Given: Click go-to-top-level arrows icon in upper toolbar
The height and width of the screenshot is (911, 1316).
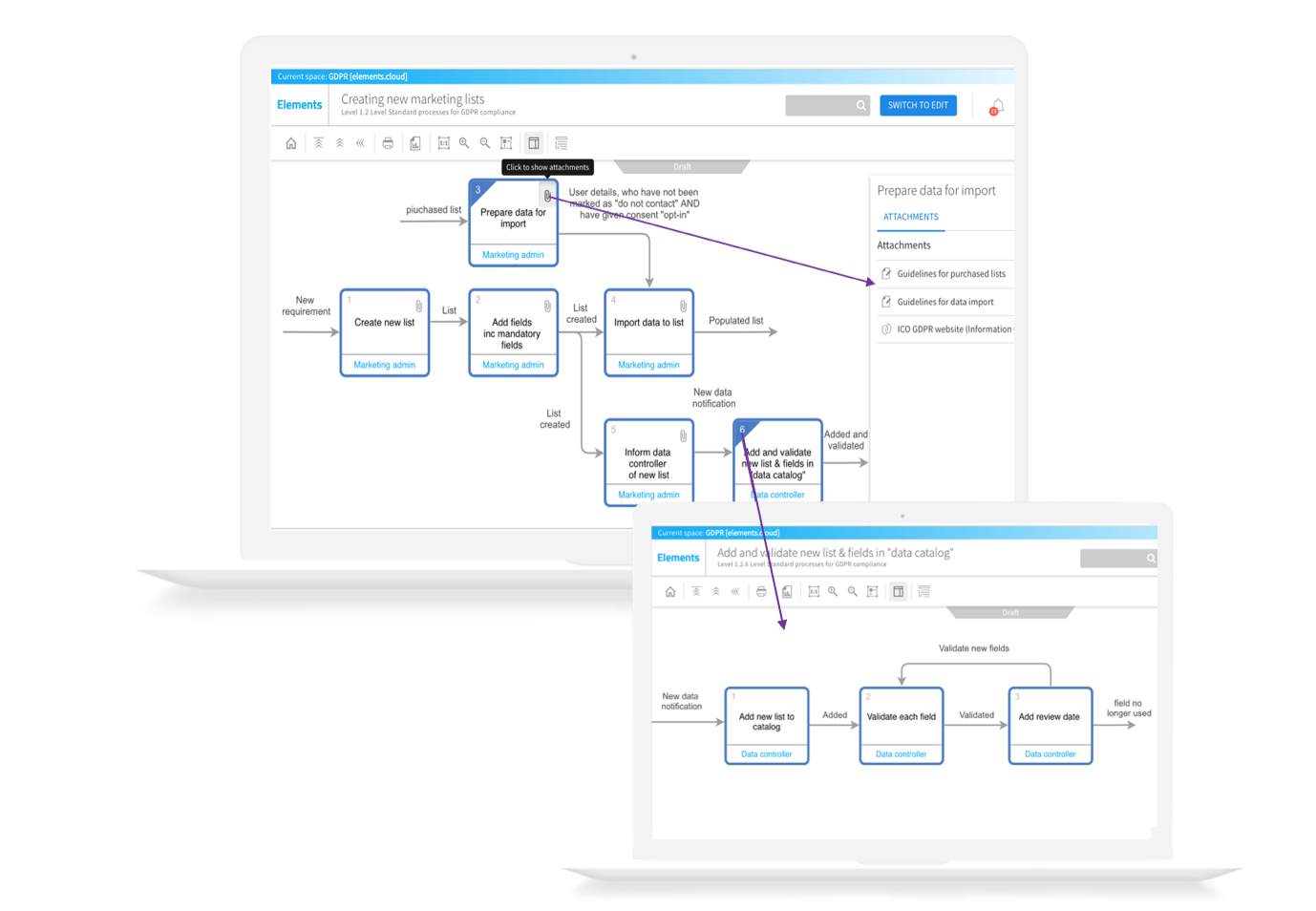Looking at the screenshot, I should [318, 143].
